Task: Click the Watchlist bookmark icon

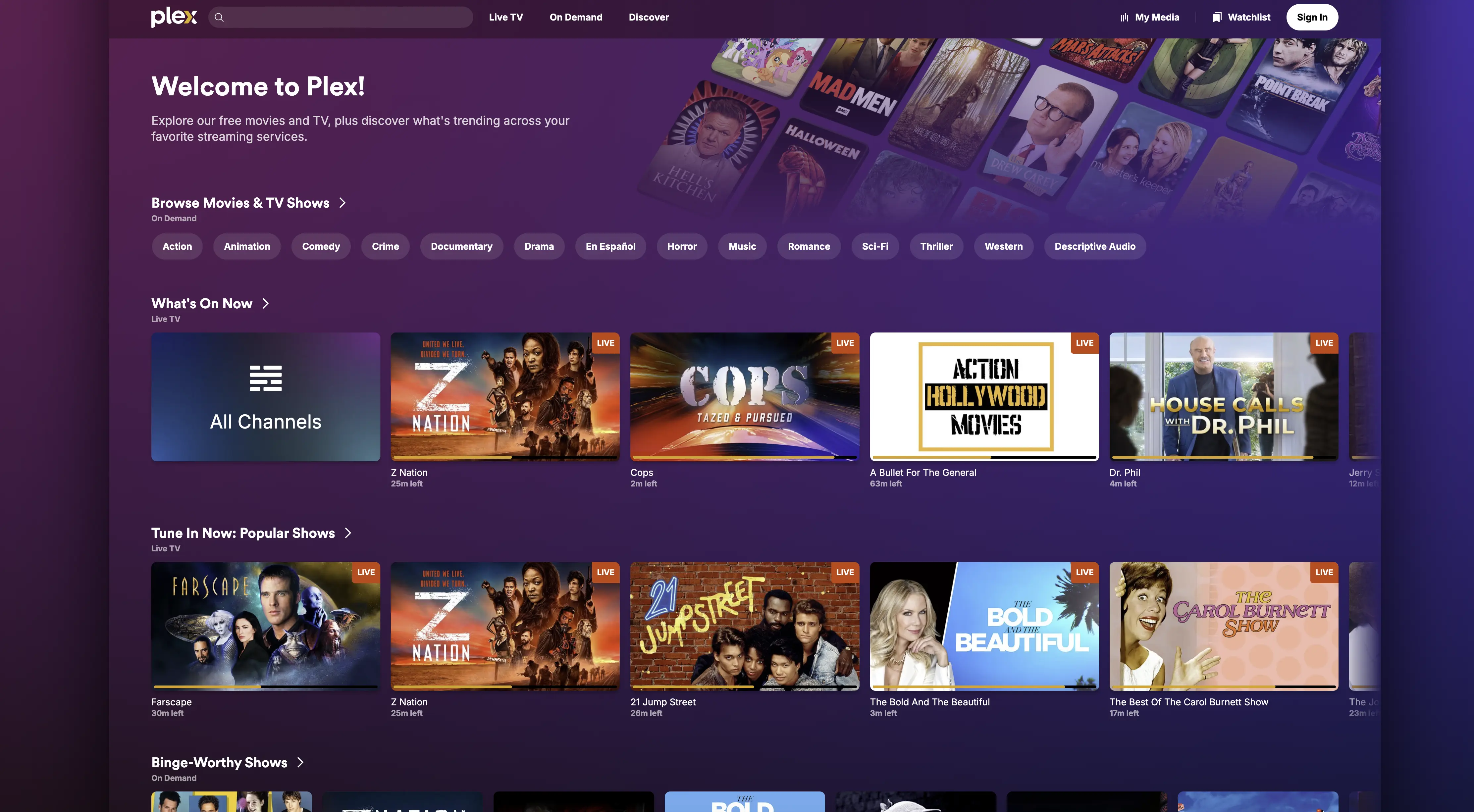Action: click(1217, 17)
